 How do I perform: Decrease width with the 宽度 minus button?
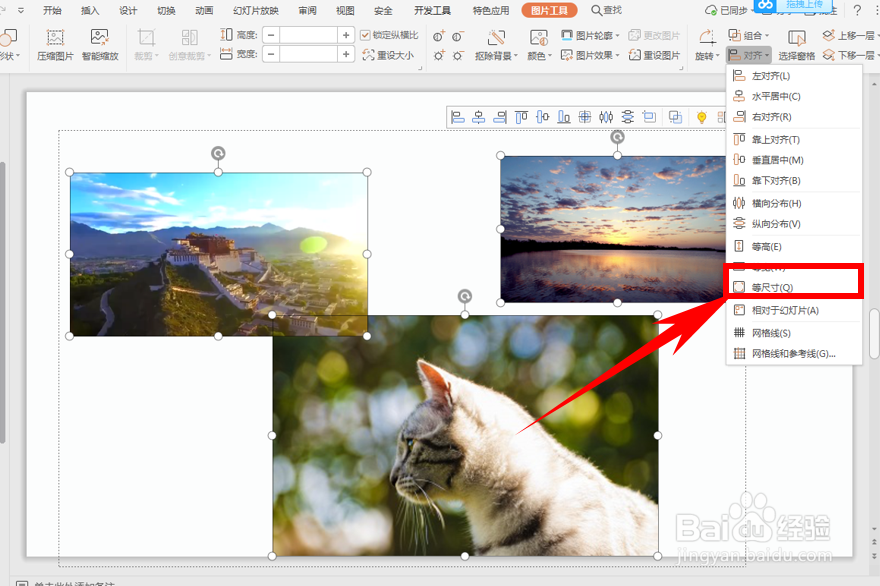tap(271, 54)
